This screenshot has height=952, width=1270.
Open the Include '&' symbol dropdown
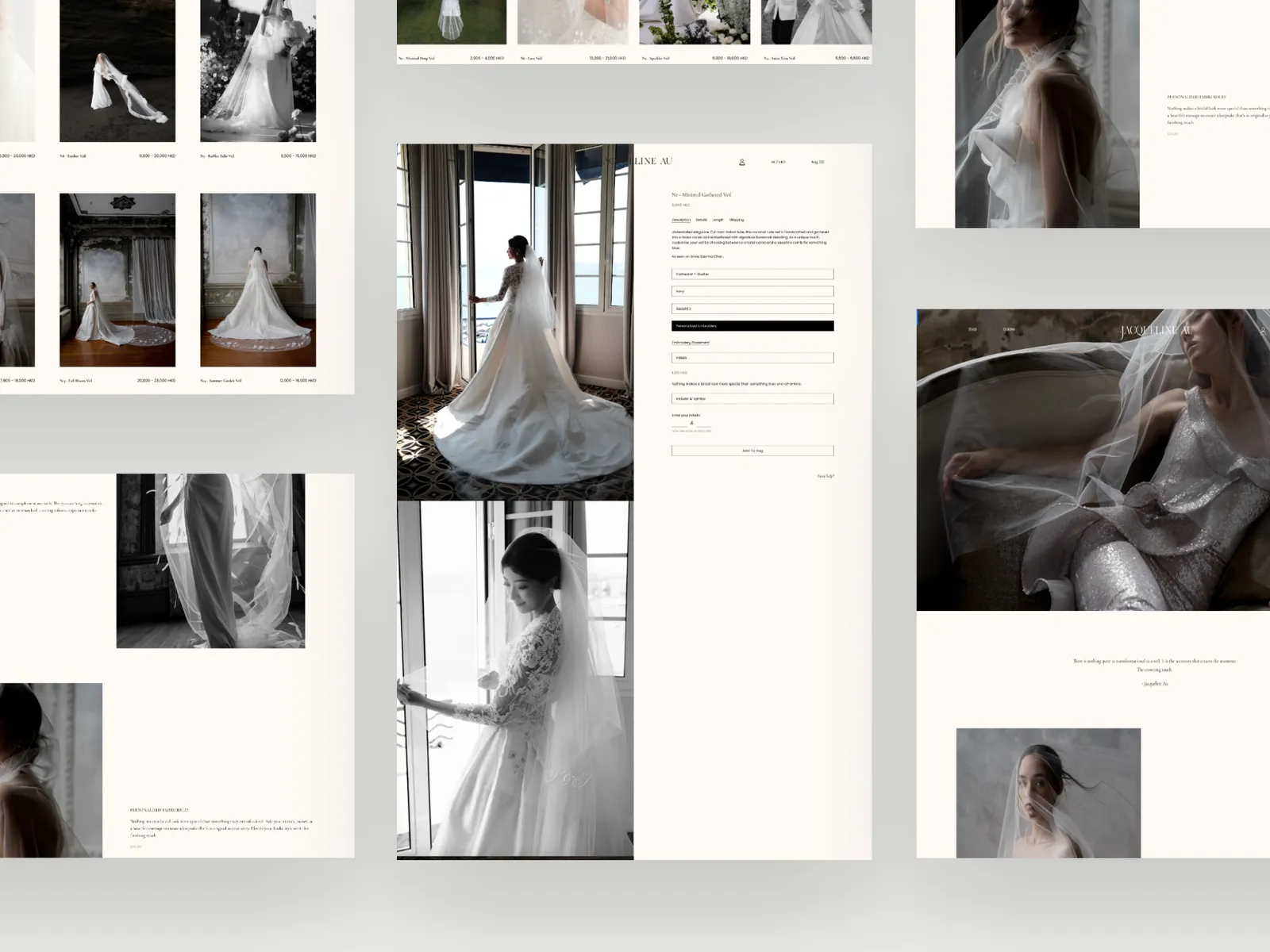click(x=752, y=398)
